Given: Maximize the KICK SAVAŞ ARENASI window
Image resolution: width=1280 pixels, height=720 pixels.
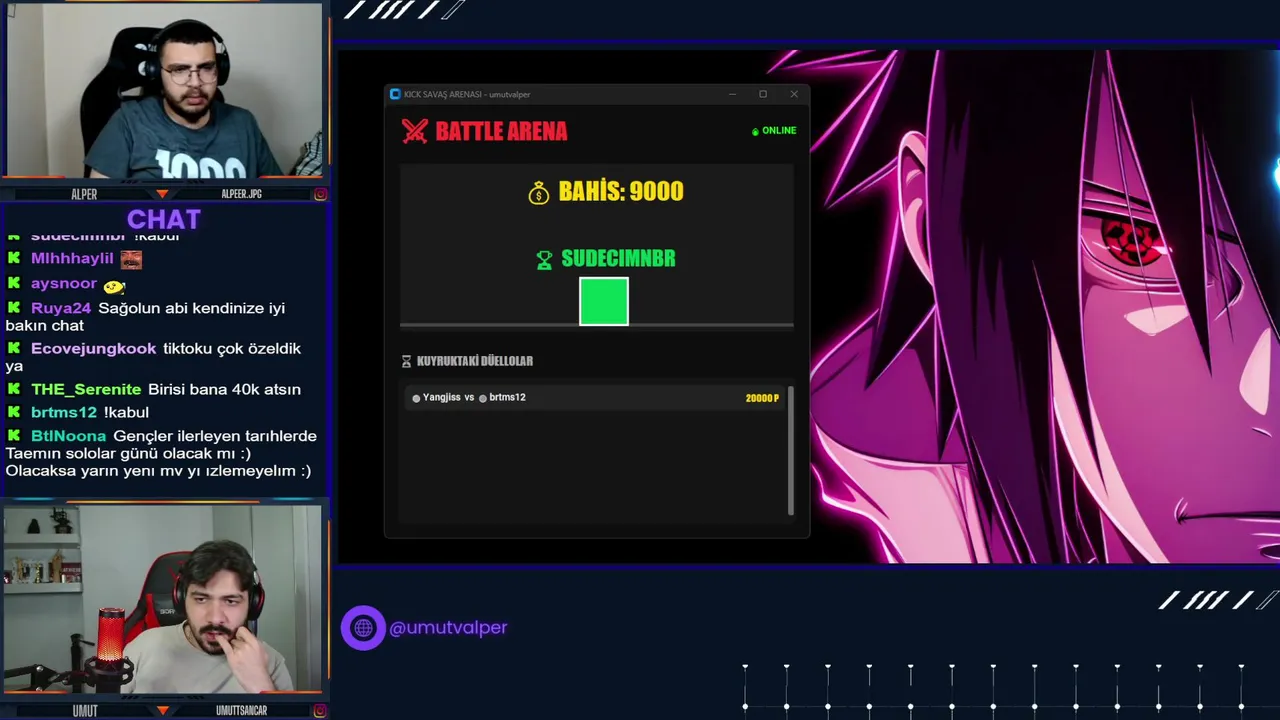Looking at the screenshot, I should point(763,94).
